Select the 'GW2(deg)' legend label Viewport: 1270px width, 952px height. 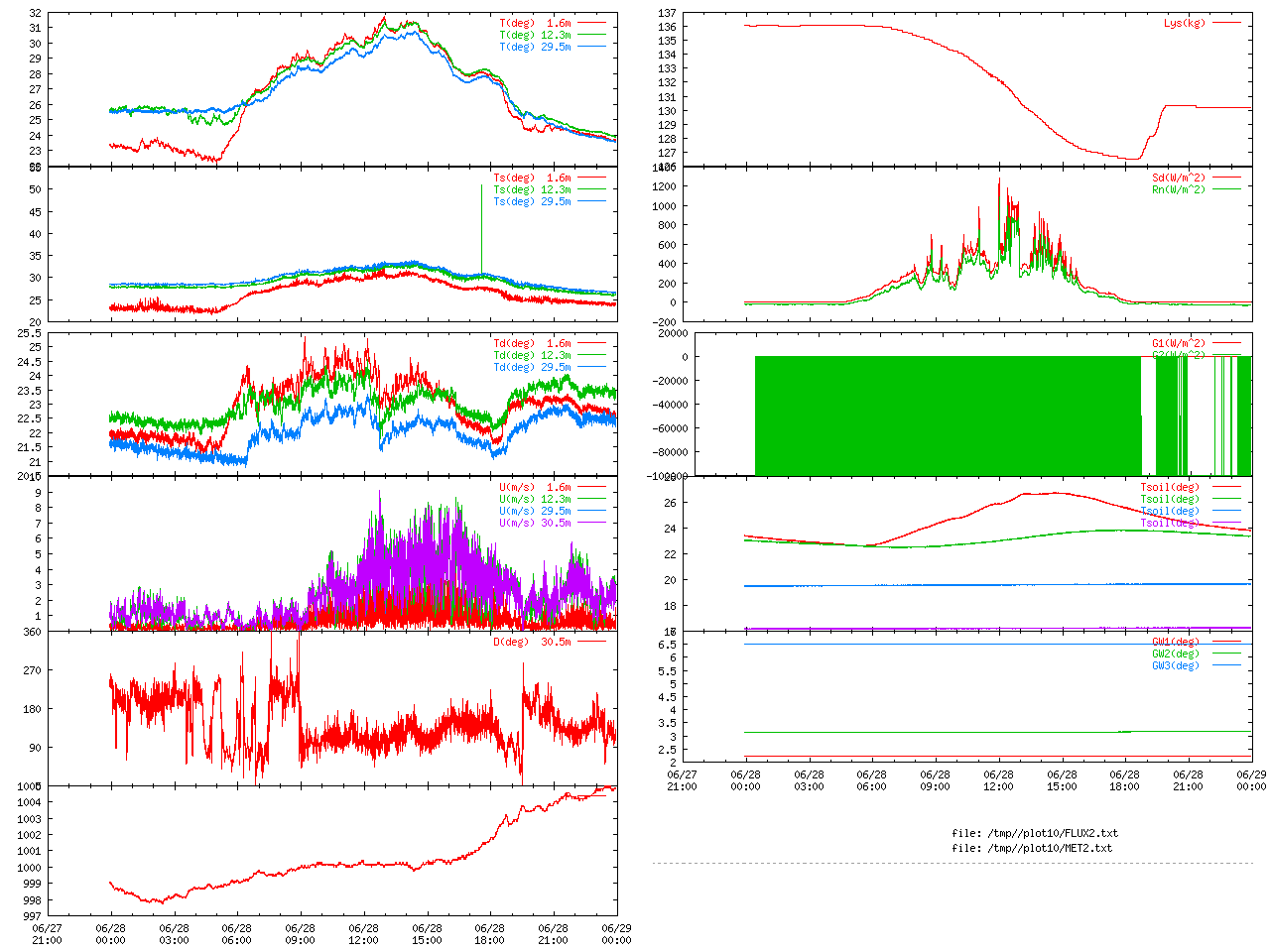pyautogui.click(x=1176, y=654)
